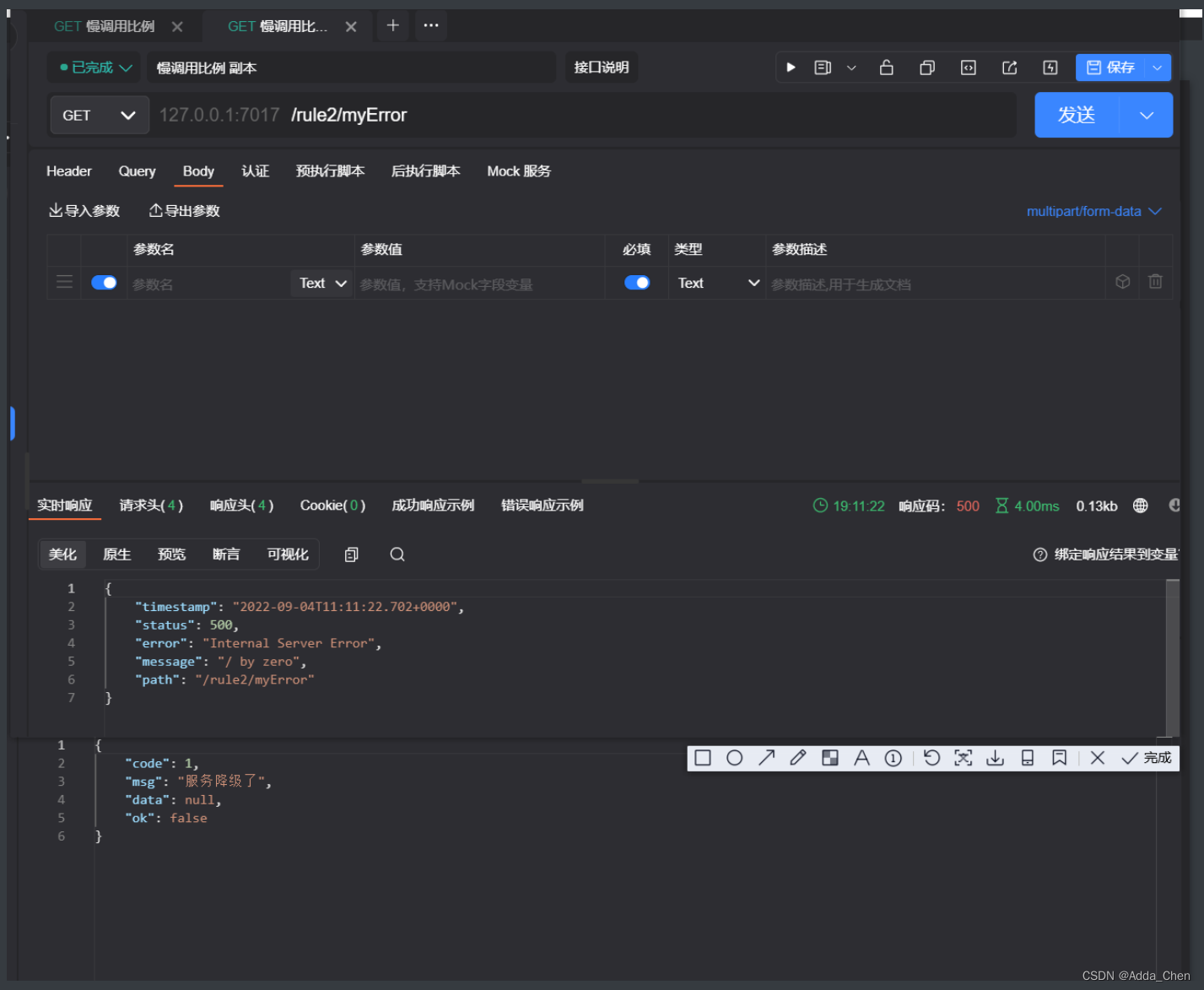Open the 错误响应示例 tab
1204x990 pixels.
click(543, 506)
